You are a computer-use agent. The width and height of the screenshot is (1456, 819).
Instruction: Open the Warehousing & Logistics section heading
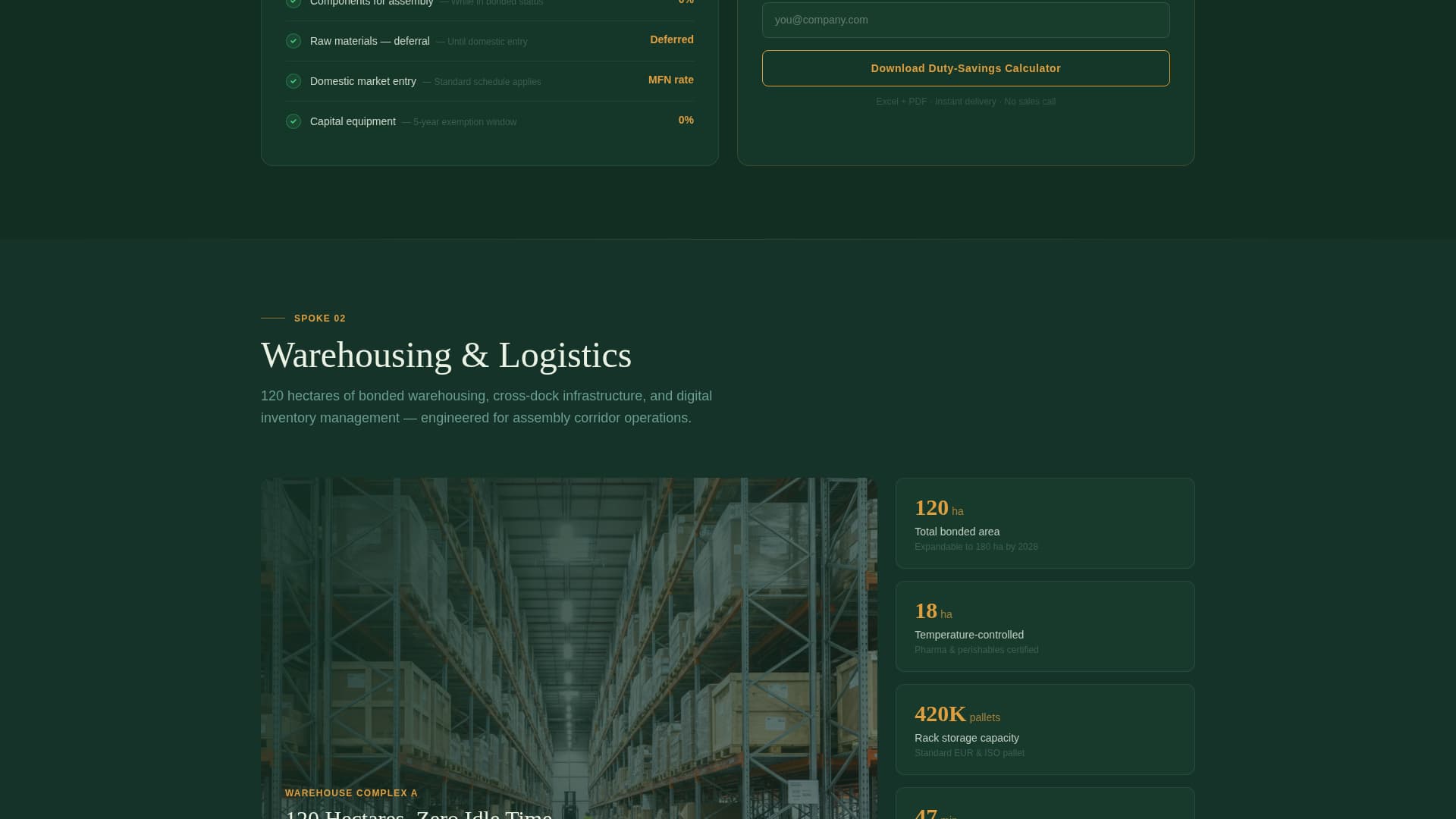(446, 355)
